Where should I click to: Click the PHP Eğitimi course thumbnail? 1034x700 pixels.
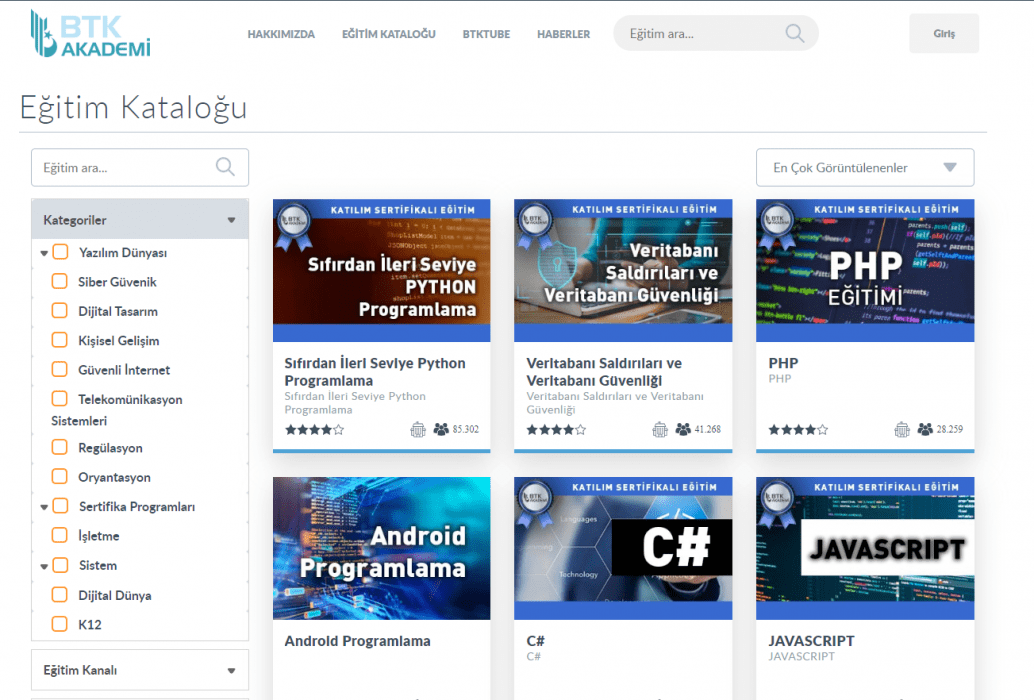pyautogui.click(x=865, y=270)
